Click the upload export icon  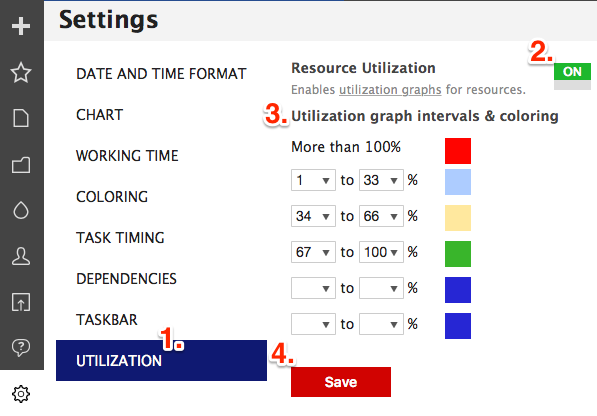[x=21, y=302]
